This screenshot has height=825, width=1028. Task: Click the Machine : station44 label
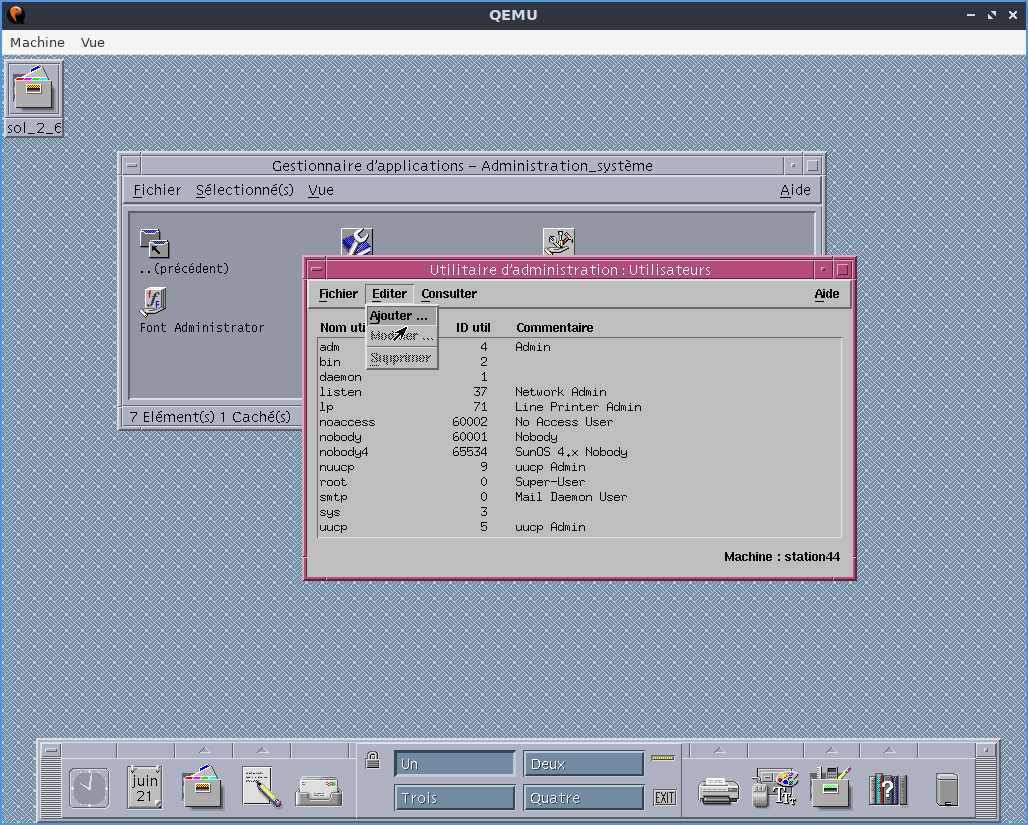pos(781,557)
